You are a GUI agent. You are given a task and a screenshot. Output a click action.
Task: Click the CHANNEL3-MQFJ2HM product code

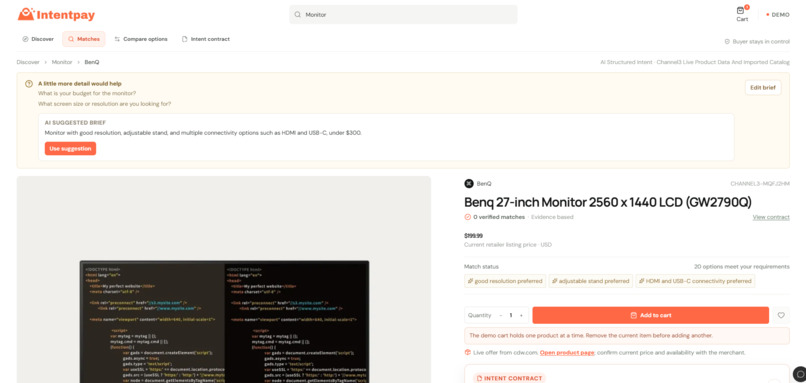tap(760, 184)
